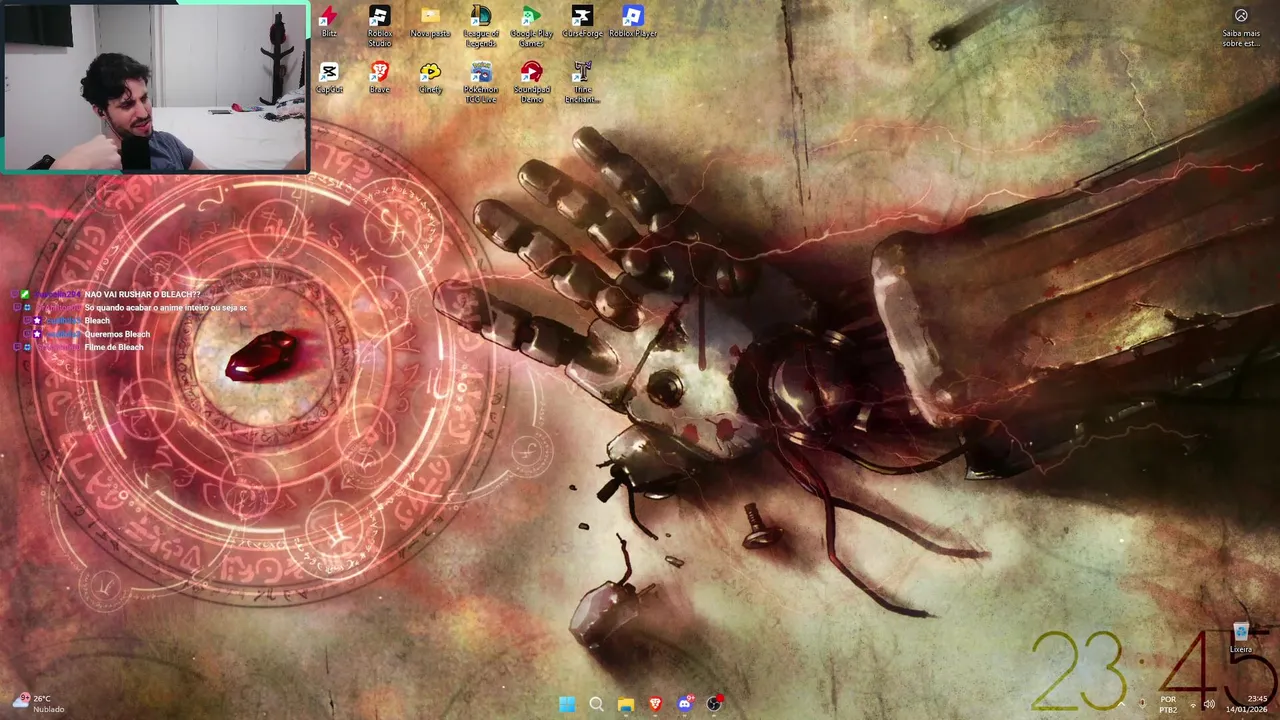Open the Blitz desktop shortcut

(x=328, y=21)
